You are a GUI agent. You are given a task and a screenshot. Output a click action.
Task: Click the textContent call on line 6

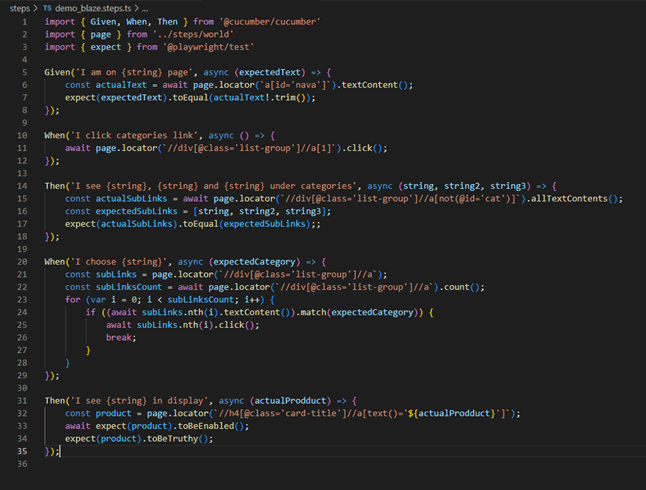(x=370, y=85)
